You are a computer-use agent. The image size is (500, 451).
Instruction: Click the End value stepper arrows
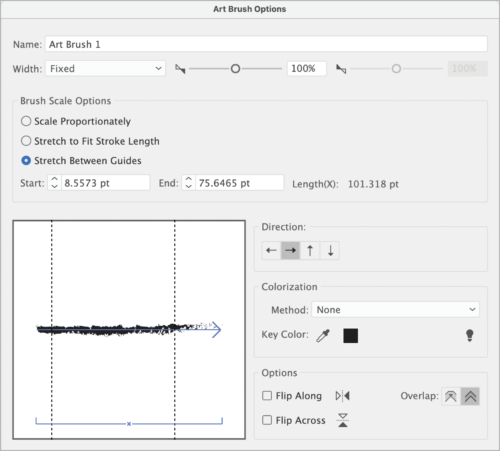189,183
